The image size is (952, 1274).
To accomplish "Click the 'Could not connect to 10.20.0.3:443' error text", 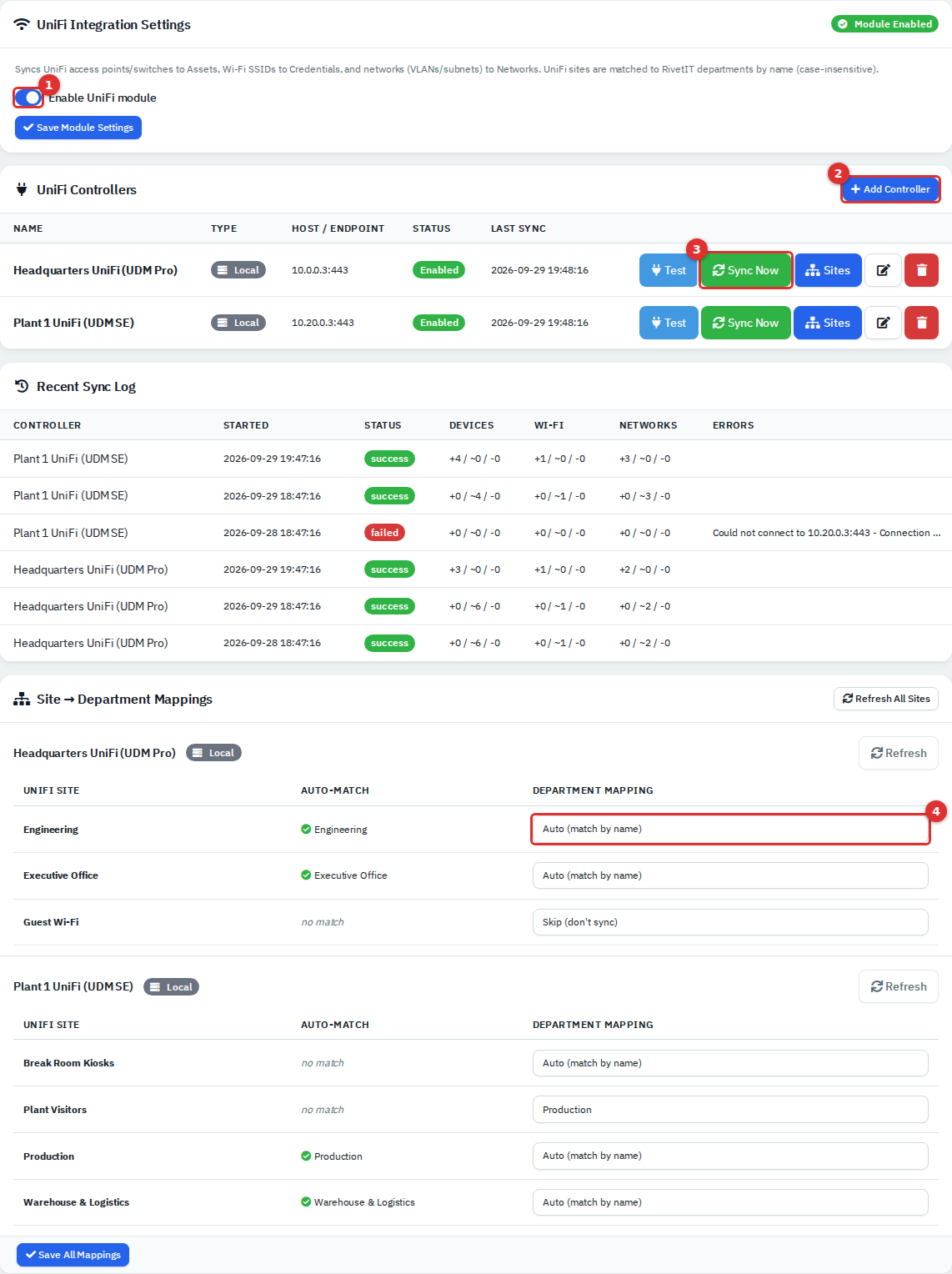I will pyautogui.click(x=826, y=533).
